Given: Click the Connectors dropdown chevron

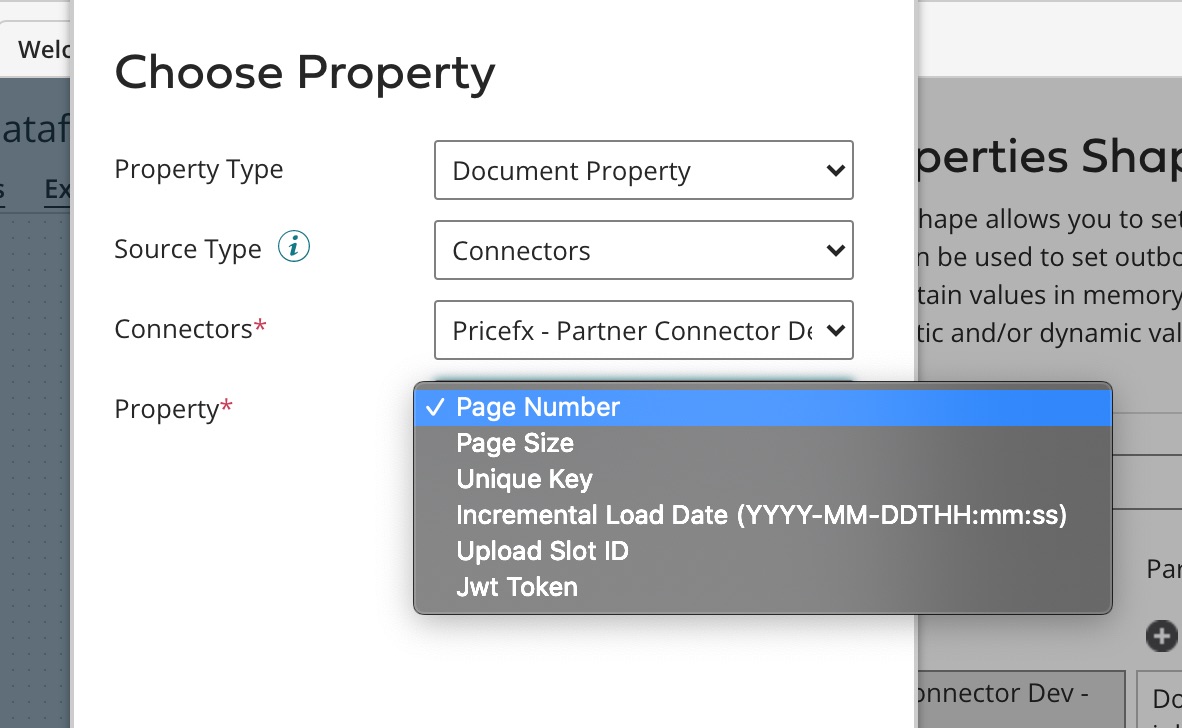Looking at the screenshot, I should (x=836, y=330).
